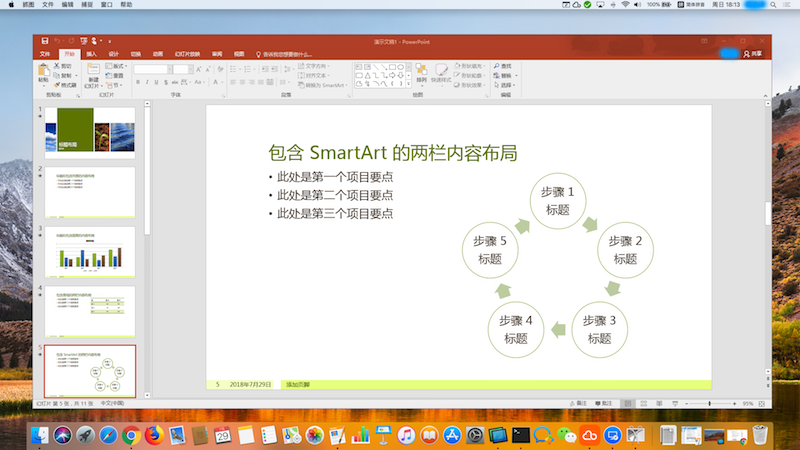Decrease font size with the smaller A
The width and height of the screenshot is (800, 450).
click(x=208, y=69)
